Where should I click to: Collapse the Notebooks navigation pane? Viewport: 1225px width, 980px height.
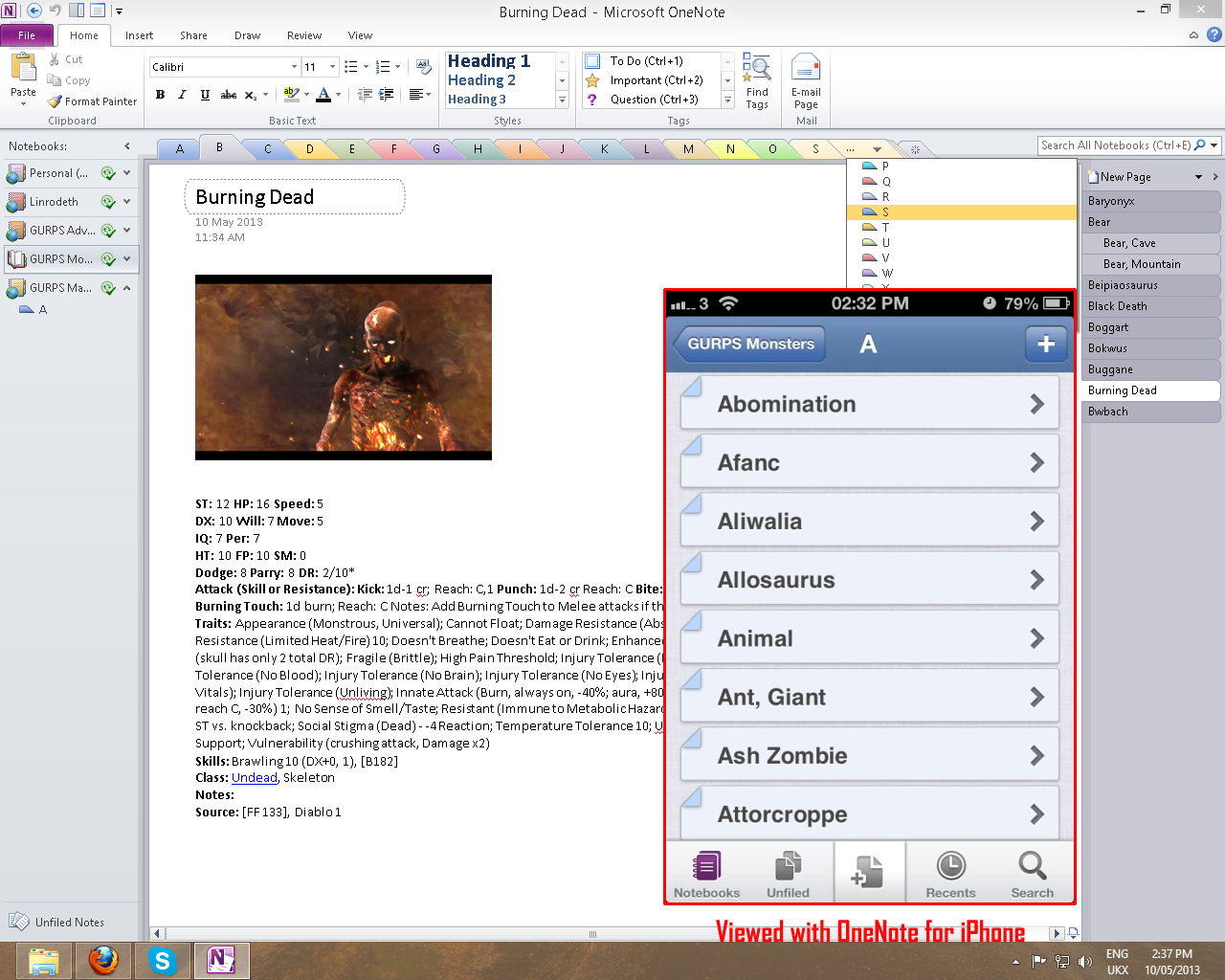click(127, 146)
